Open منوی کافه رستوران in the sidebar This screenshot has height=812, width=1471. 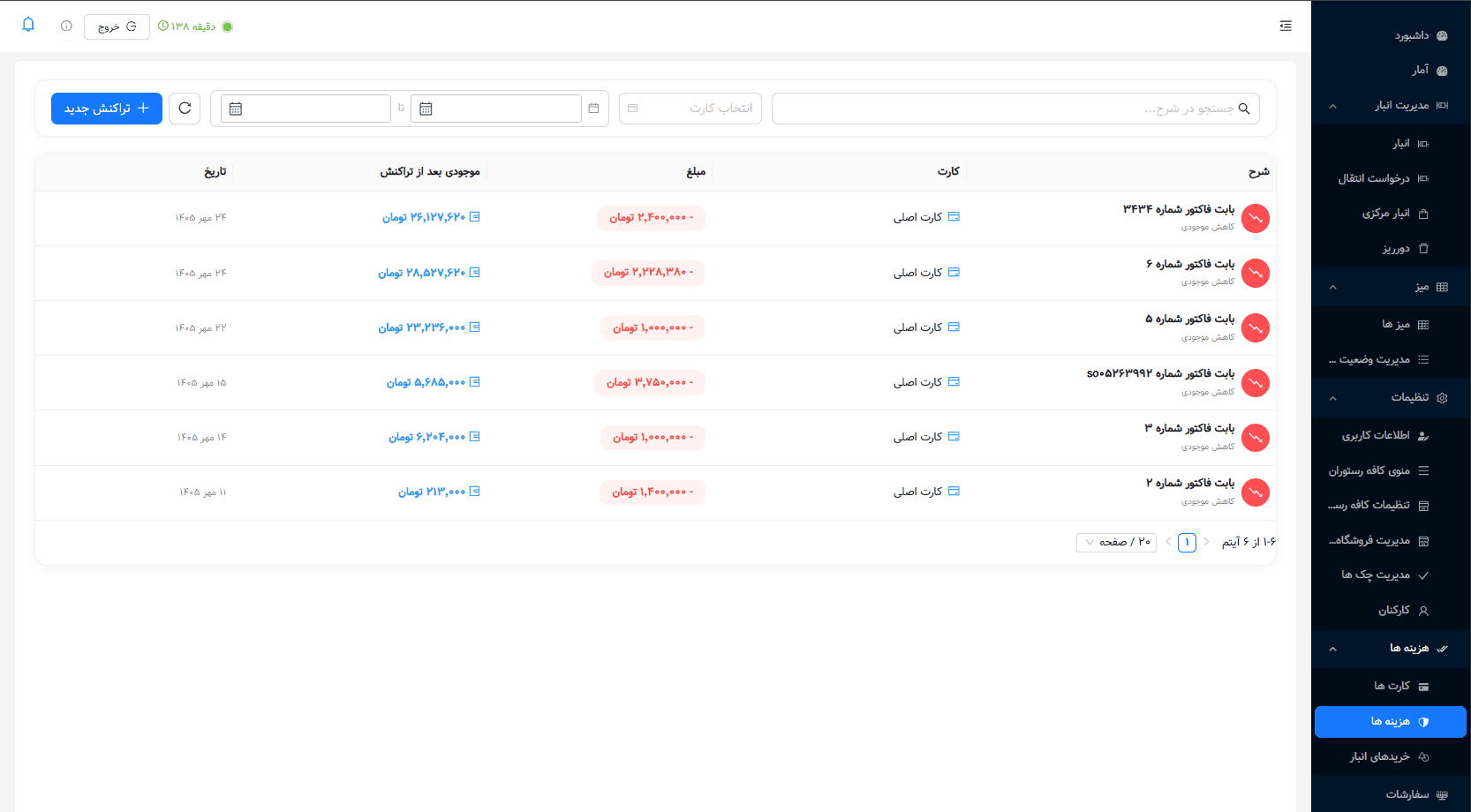[x=1391, y=470]
